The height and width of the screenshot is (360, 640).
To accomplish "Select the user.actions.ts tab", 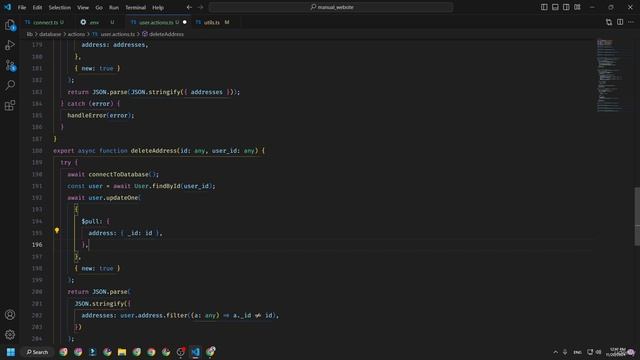I will coord(156,22).
